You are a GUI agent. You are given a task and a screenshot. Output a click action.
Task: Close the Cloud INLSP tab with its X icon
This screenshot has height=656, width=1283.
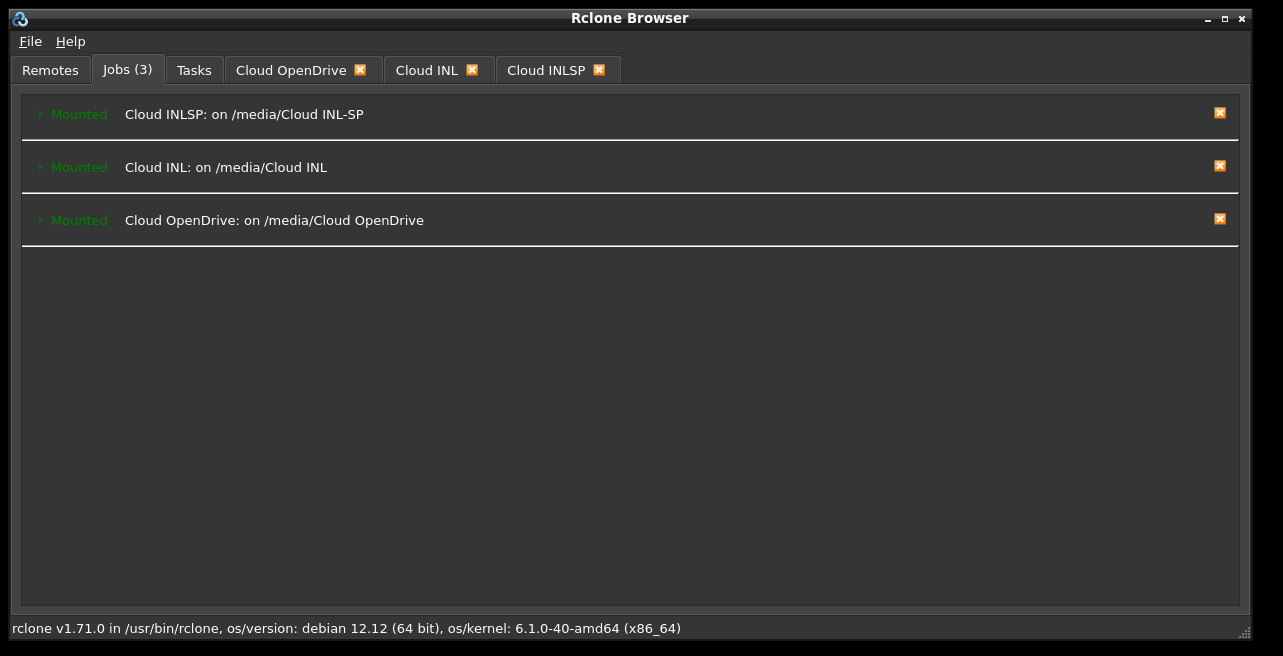[x=599, y=70]
